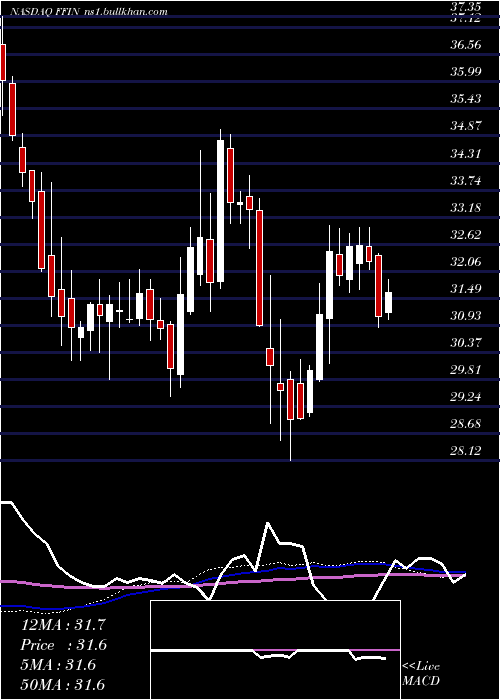
Task: Click the 34.87 price axis label
Action: tap(466, 125)
